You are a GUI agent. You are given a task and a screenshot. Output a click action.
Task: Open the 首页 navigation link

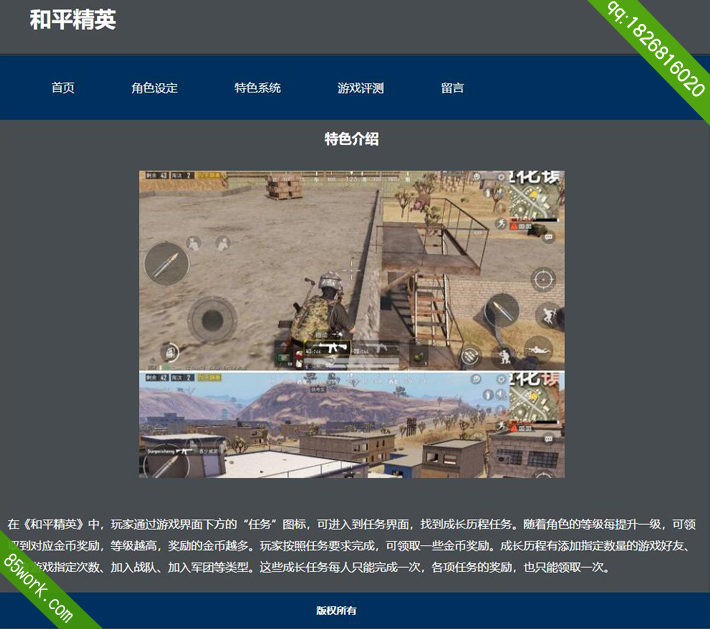click(63, 88)
